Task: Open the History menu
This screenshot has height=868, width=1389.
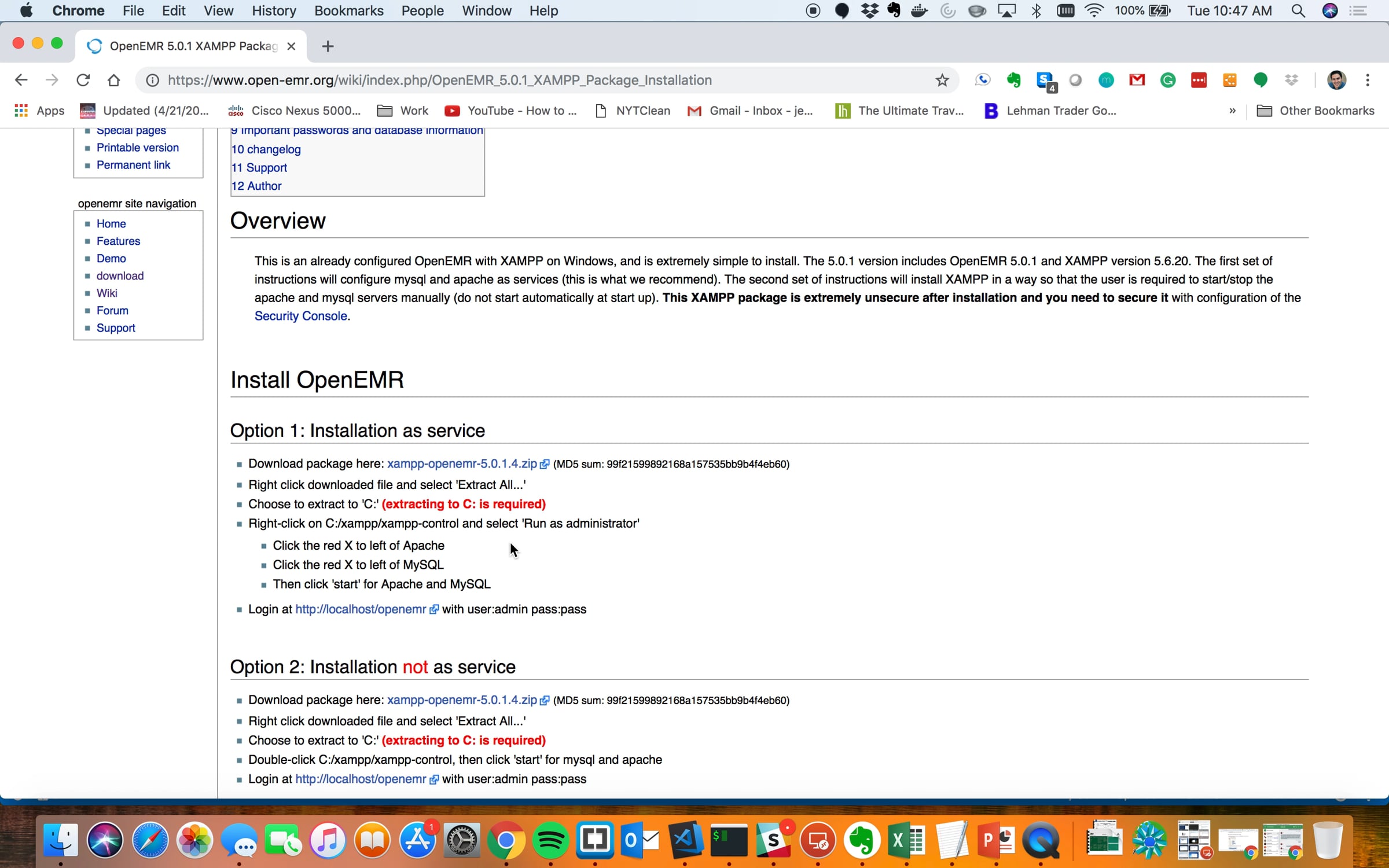Action: [274, 10]
